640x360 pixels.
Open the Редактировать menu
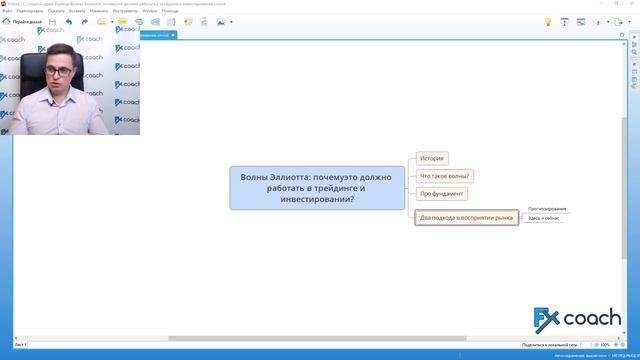pos(30,11)
